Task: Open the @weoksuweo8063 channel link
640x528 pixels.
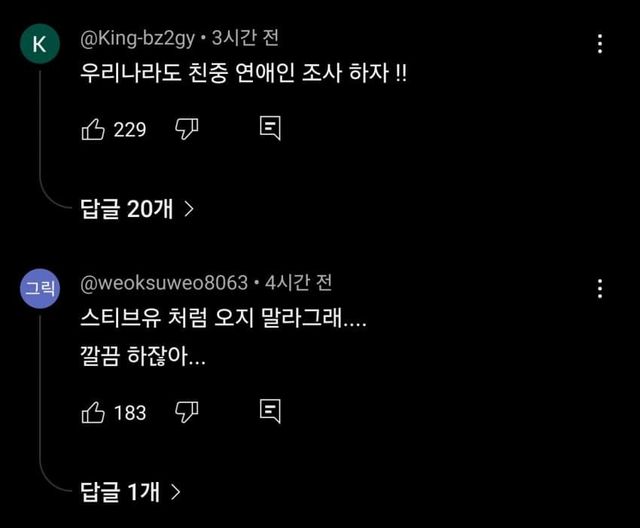Action: point(163,282)
